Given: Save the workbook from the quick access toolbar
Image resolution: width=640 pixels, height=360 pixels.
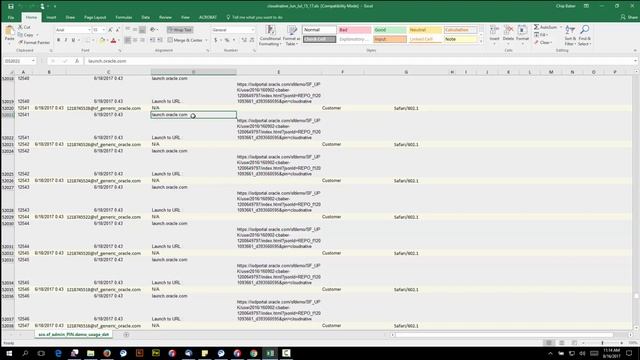Looking at the screenshot, I should coord(11,6).
